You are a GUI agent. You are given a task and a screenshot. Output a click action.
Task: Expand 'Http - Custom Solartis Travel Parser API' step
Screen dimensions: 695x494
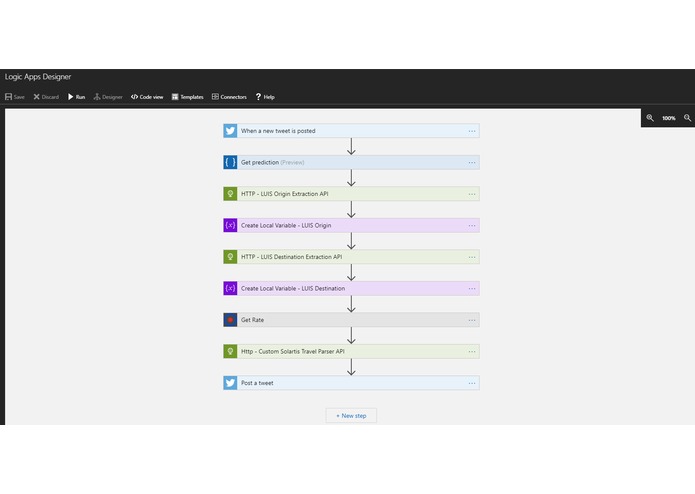coord(351,351)
